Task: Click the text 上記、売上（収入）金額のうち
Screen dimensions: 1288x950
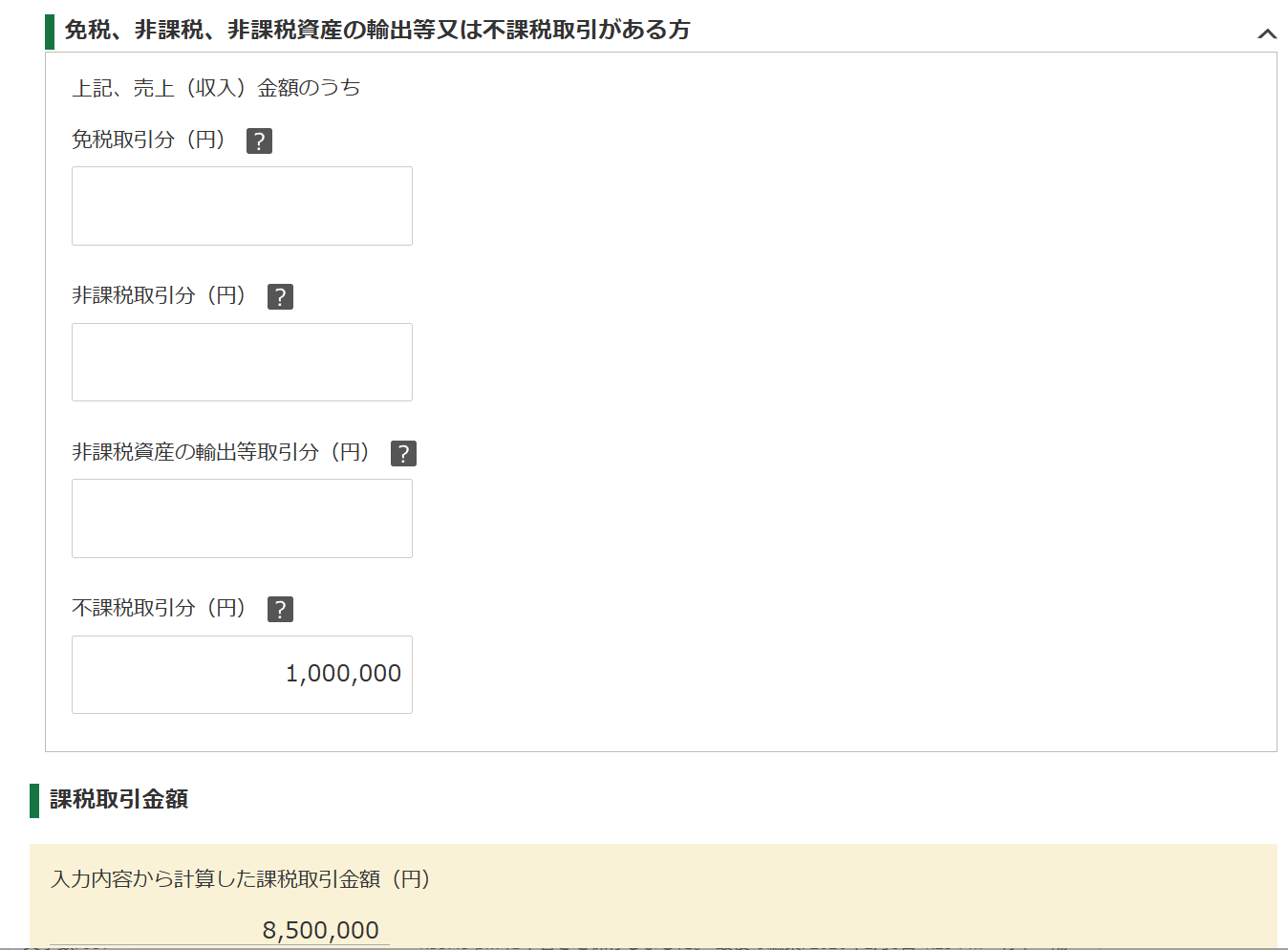Action: (216, 88)
